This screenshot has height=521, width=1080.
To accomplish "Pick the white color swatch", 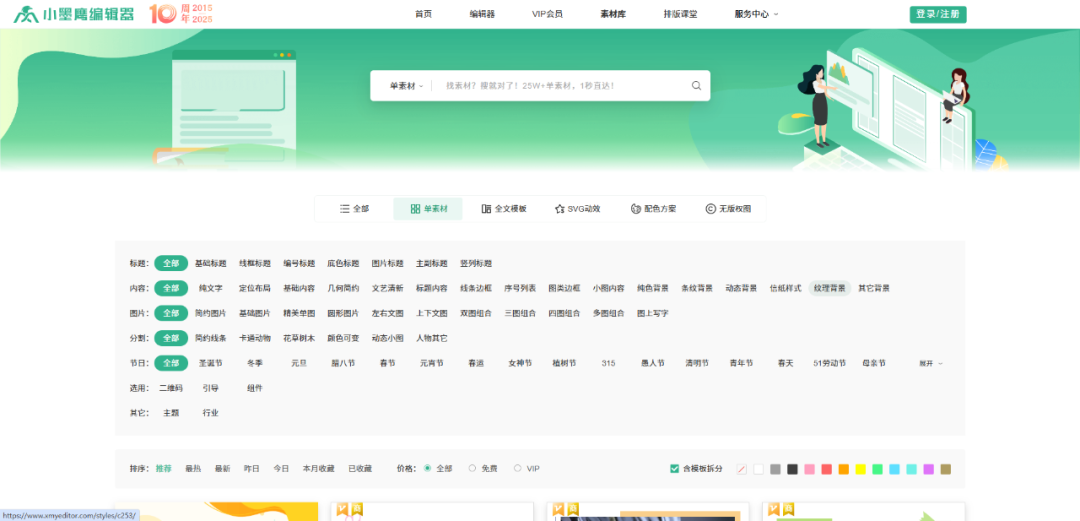I will [758, 469].
